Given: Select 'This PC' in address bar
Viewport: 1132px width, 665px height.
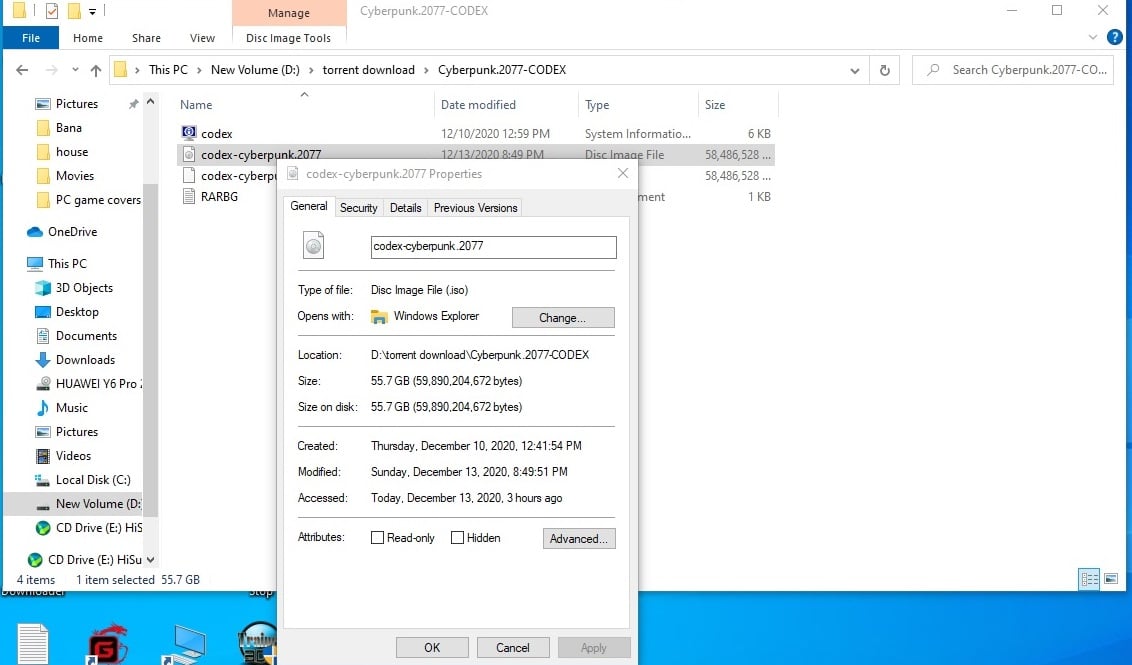Looking at the screenshot, I should [x=167, y=70].
